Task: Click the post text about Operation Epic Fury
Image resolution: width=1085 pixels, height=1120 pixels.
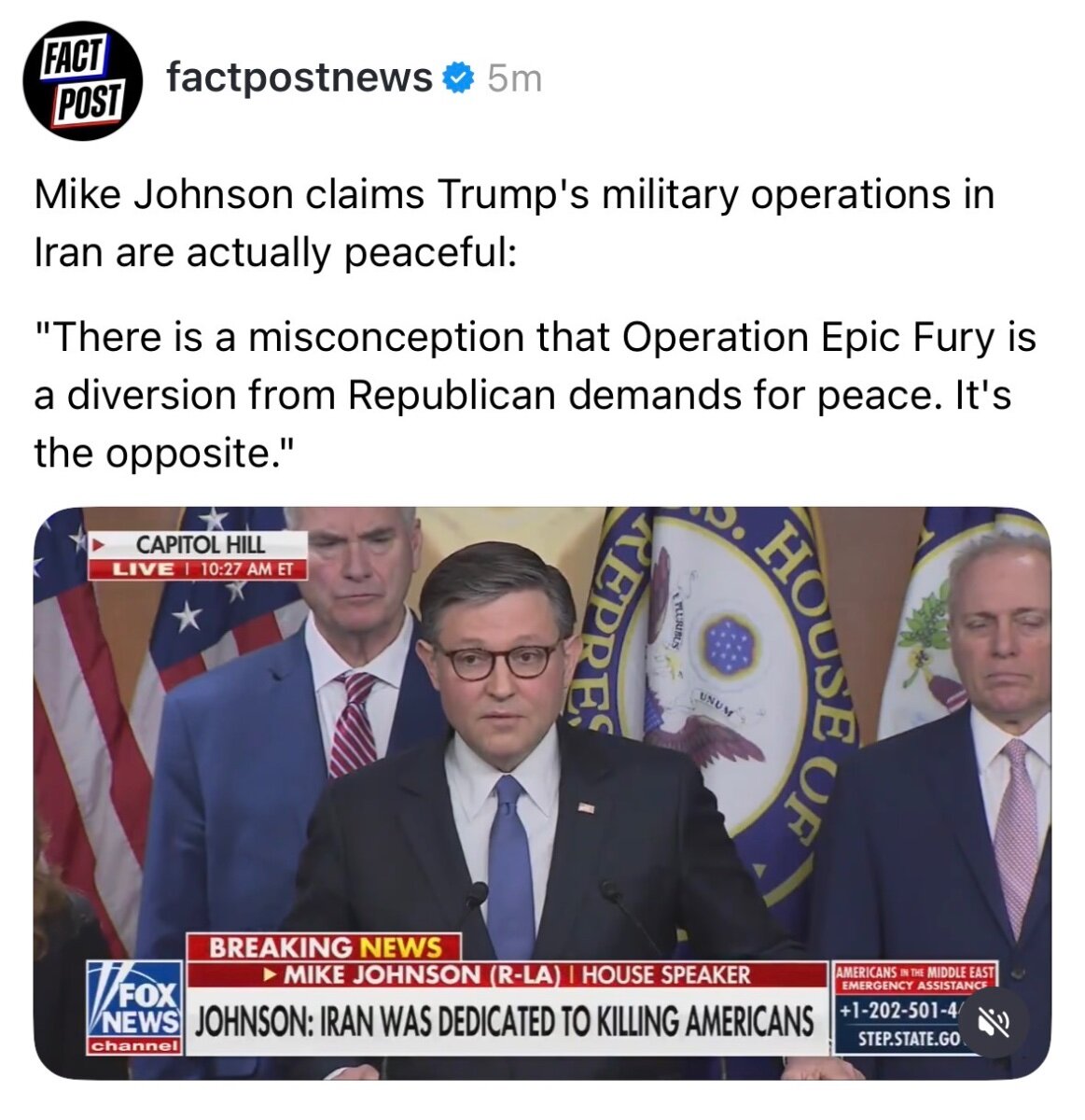Action: click(x=535, y=395)
